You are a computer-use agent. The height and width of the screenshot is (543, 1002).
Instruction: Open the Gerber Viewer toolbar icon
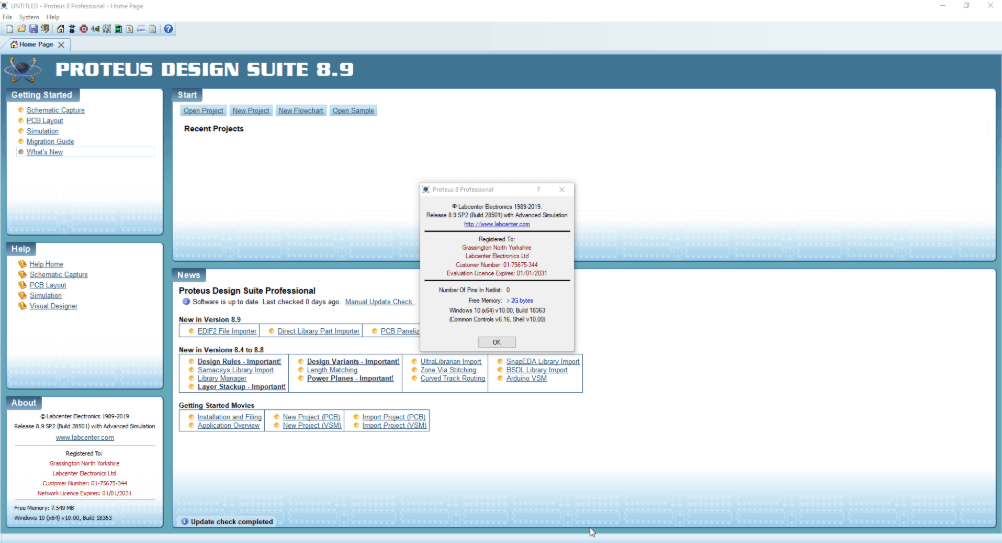click(x=107, y=29)
